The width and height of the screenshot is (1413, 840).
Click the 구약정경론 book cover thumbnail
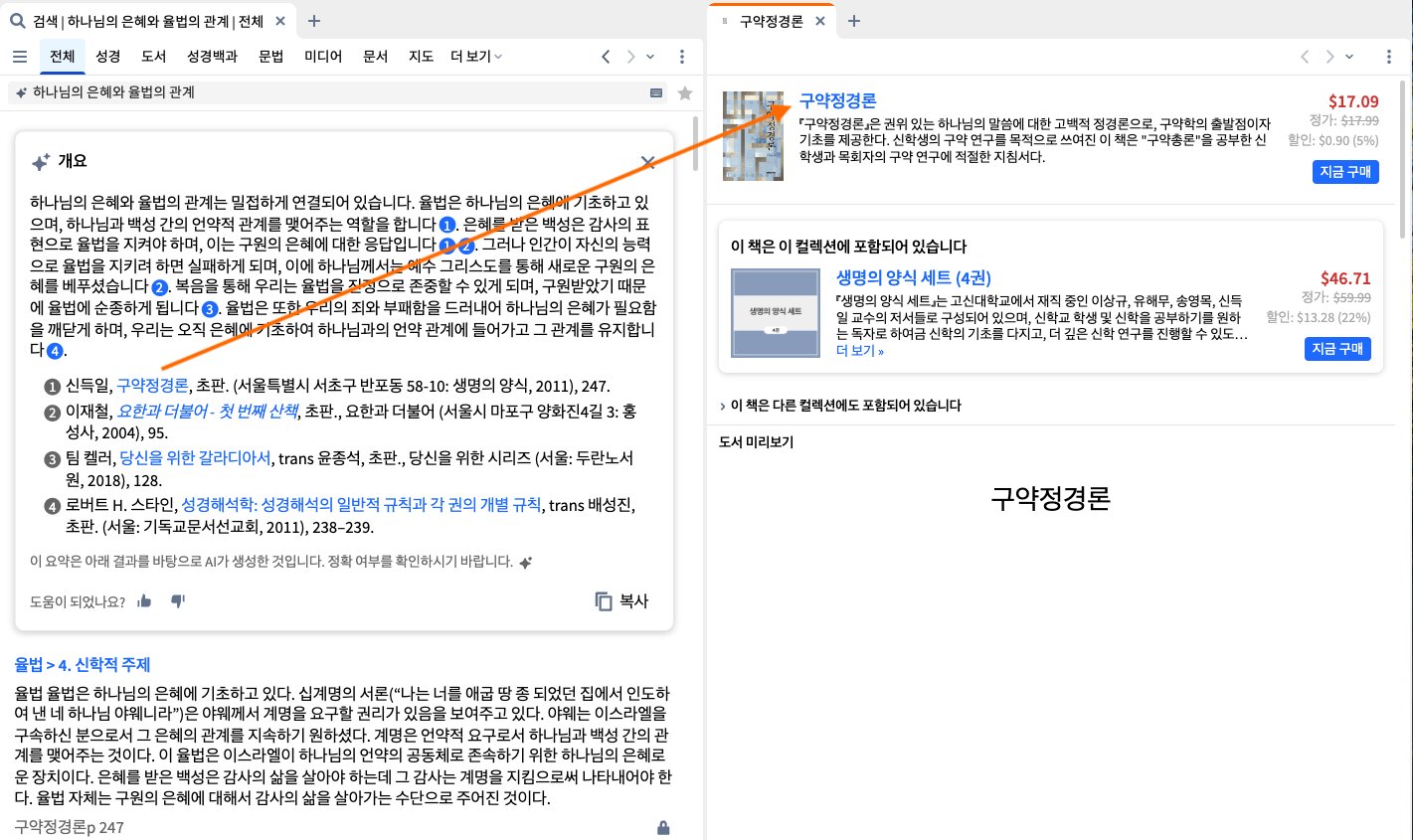coord(753,136)
